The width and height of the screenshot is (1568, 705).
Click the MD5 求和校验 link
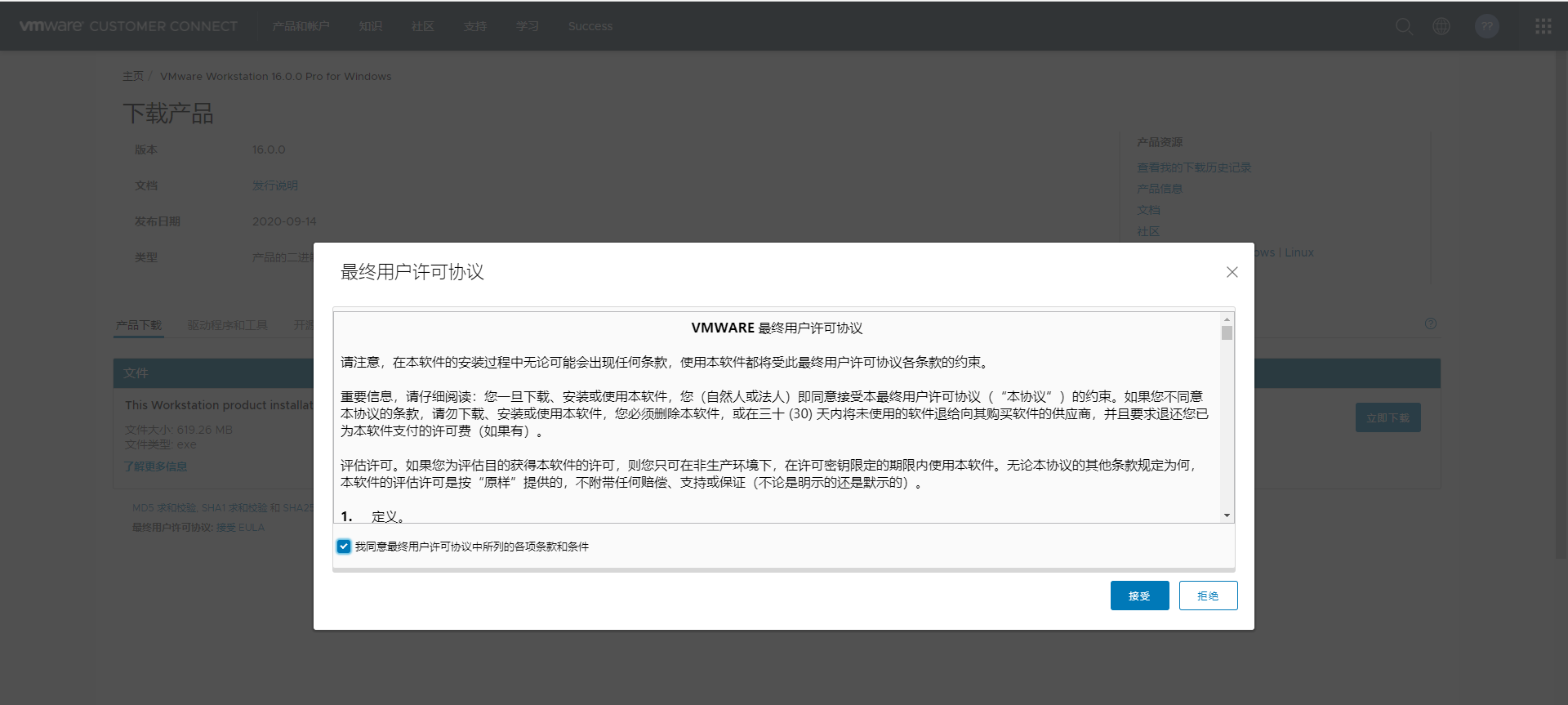(164, 508)
